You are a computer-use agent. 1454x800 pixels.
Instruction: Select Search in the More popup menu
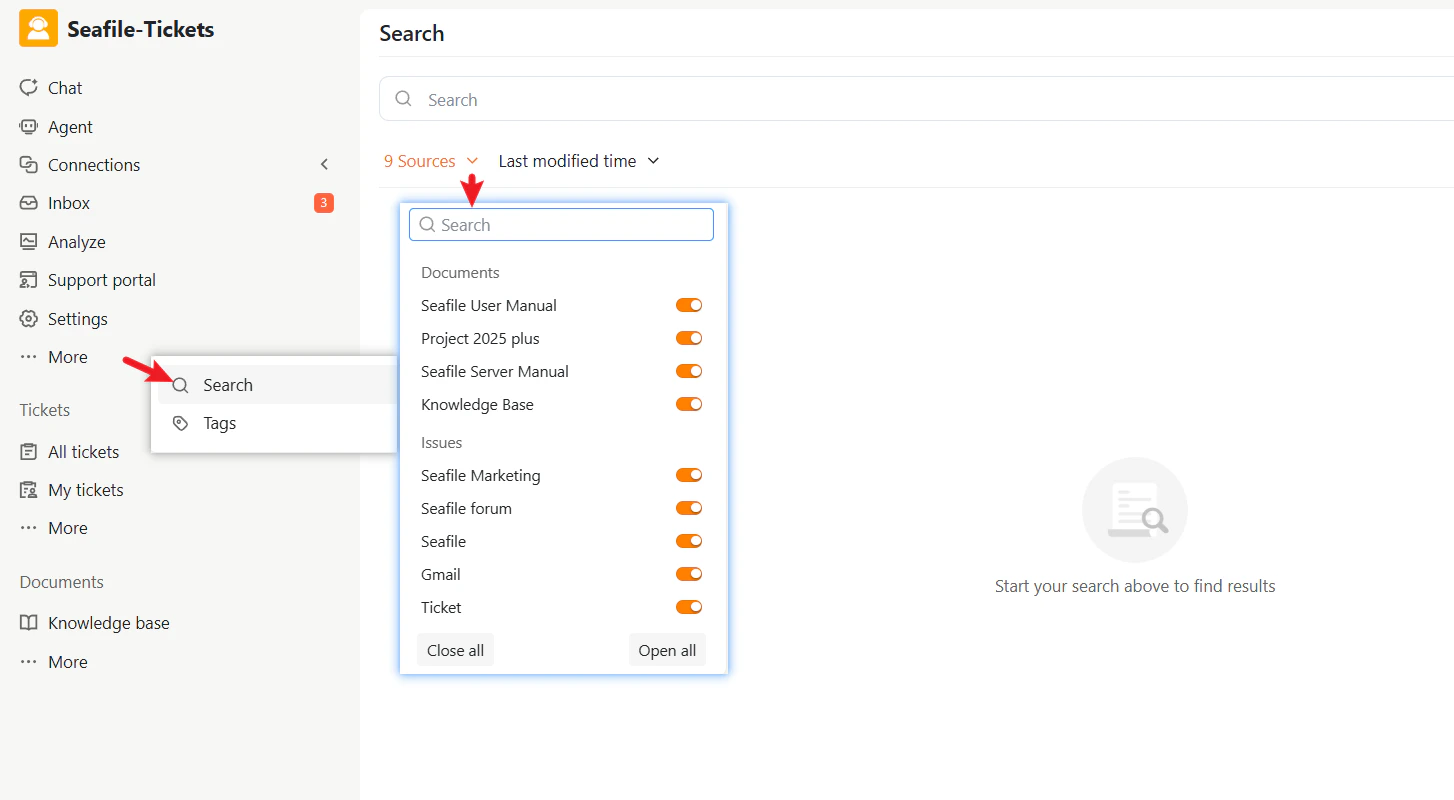[x=278, y=385]
